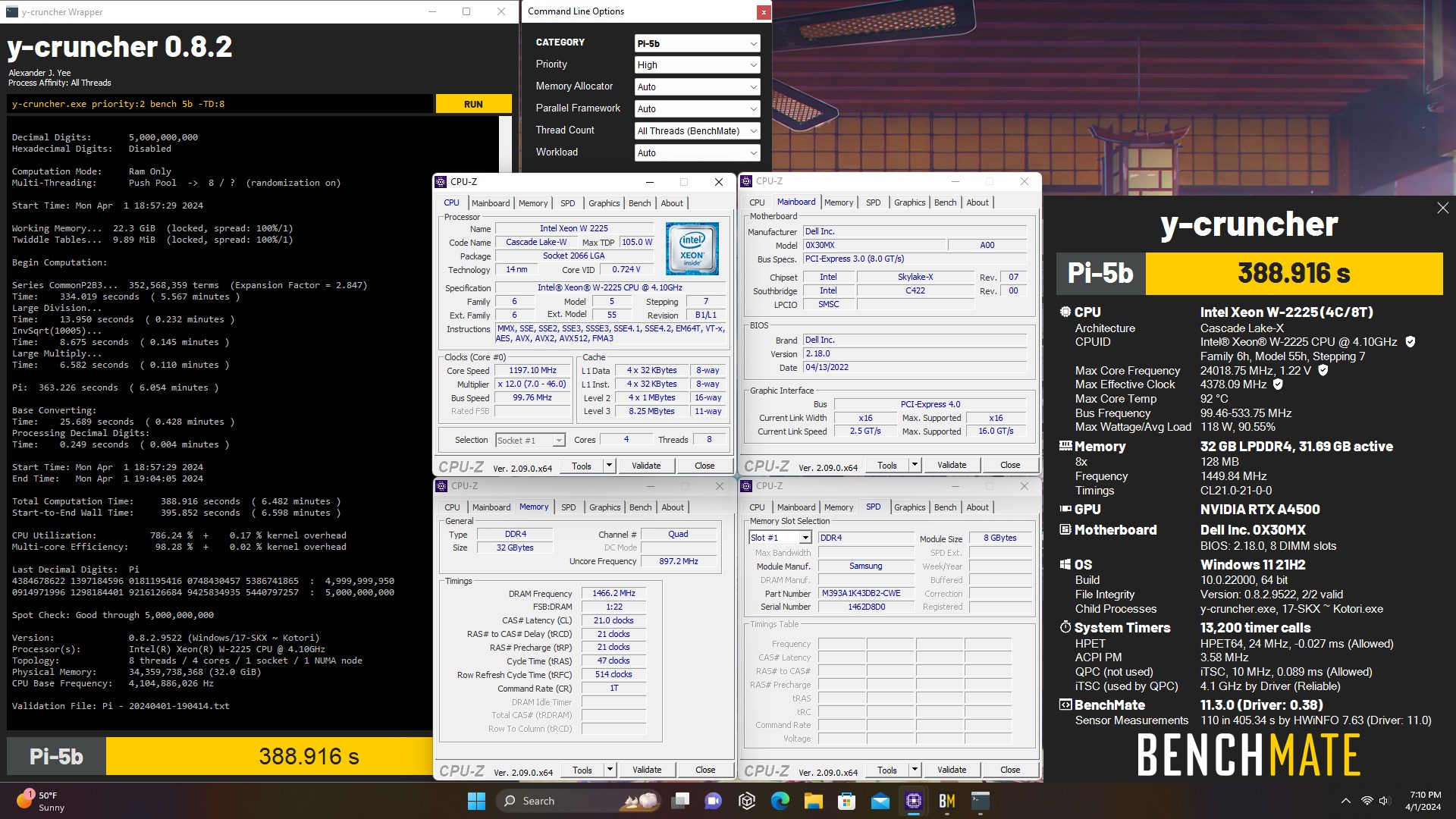
Task: Show hidden system tray icons
Action: pos(1346,801)
